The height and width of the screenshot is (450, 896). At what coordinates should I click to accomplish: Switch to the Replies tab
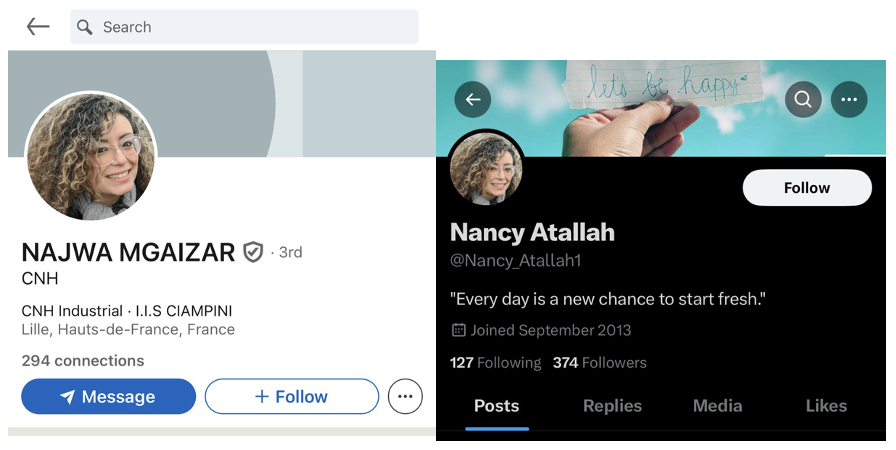coord(612,406)
